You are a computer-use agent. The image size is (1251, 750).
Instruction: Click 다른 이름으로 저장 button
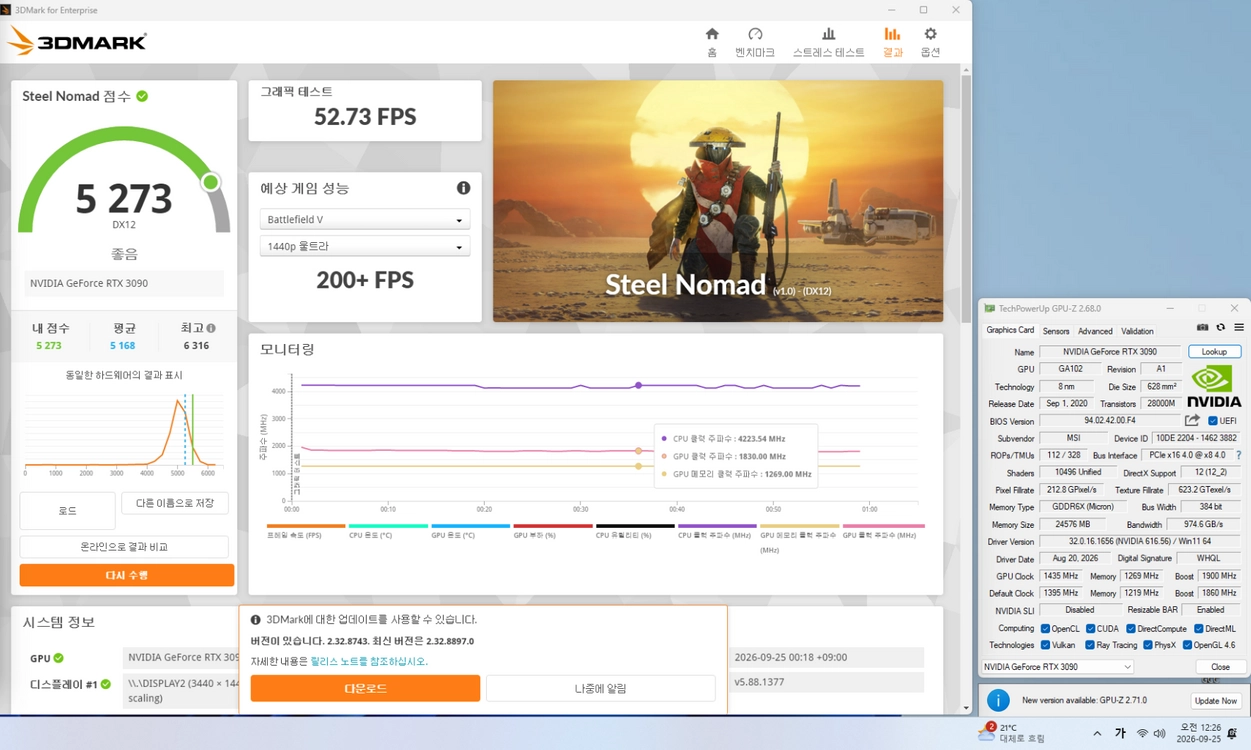pyautogui.click(x=175, y=503)
